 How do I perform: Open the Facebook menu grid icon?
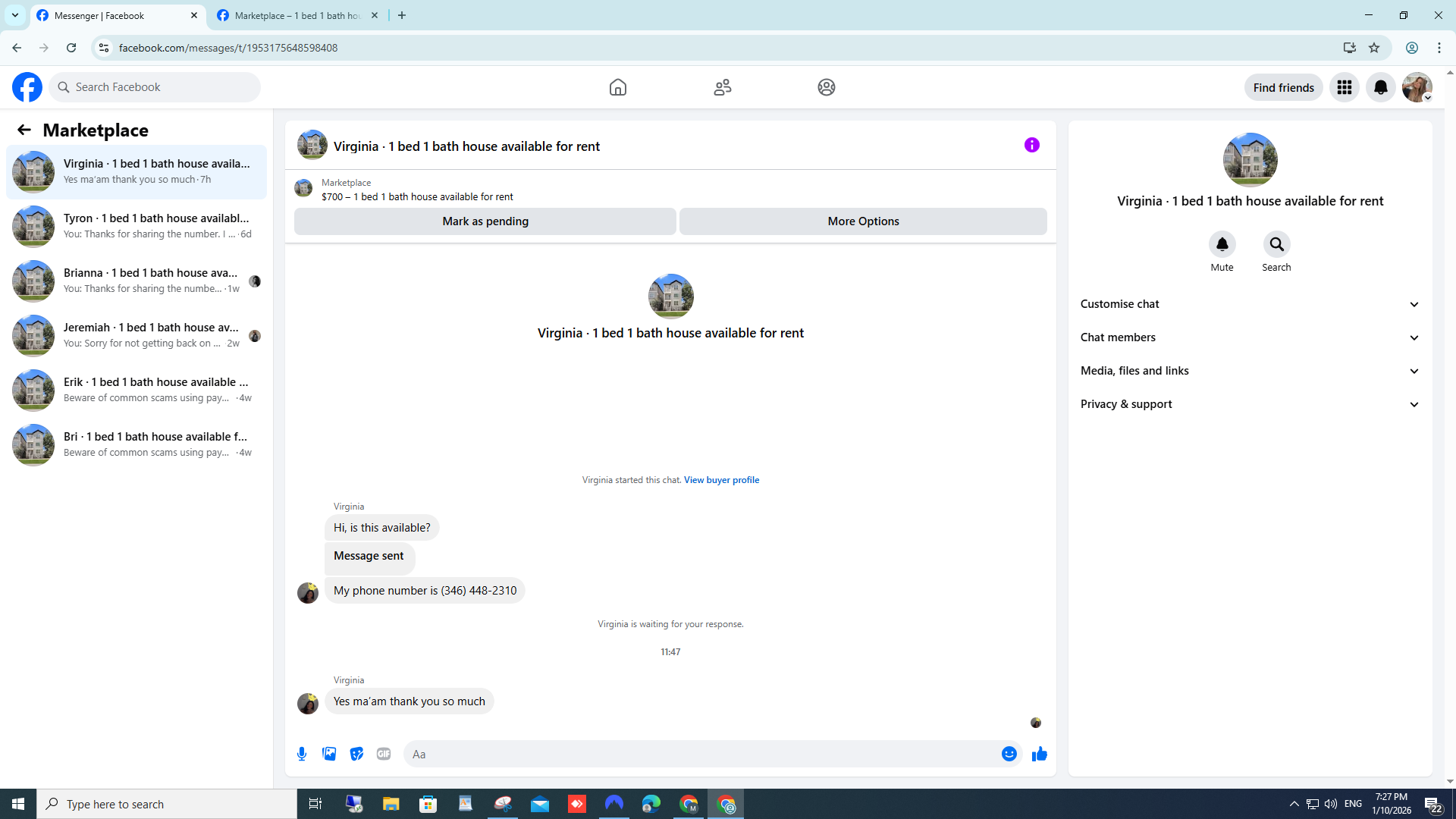1344,87
